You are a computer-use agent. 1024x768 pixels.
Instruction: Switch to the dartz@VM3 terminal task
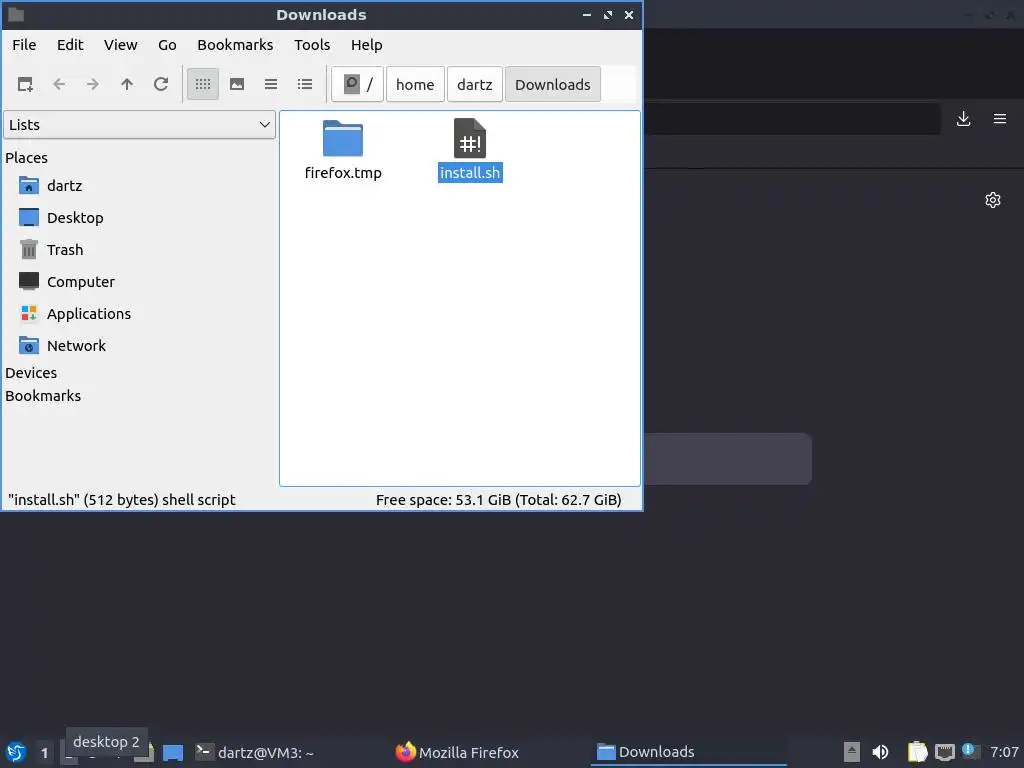pos(255,752)
